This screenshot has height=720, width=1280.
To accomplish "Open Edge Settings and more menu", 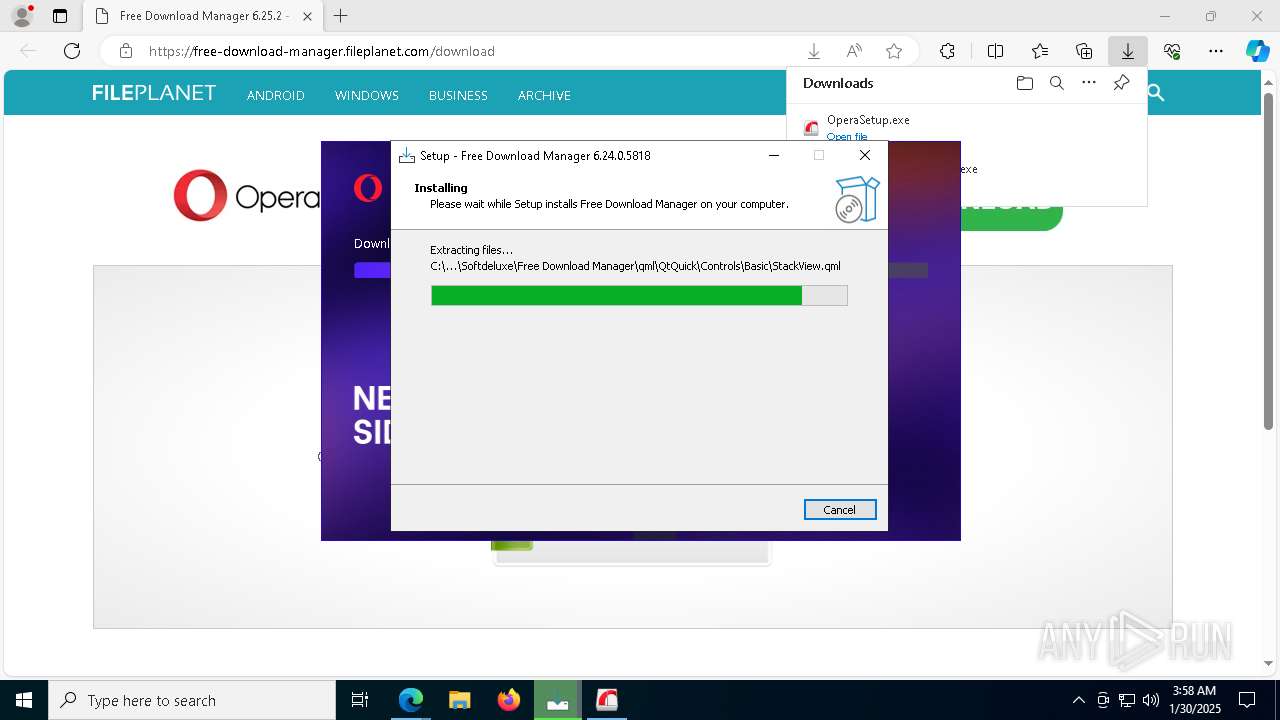I will [1216, 51].
